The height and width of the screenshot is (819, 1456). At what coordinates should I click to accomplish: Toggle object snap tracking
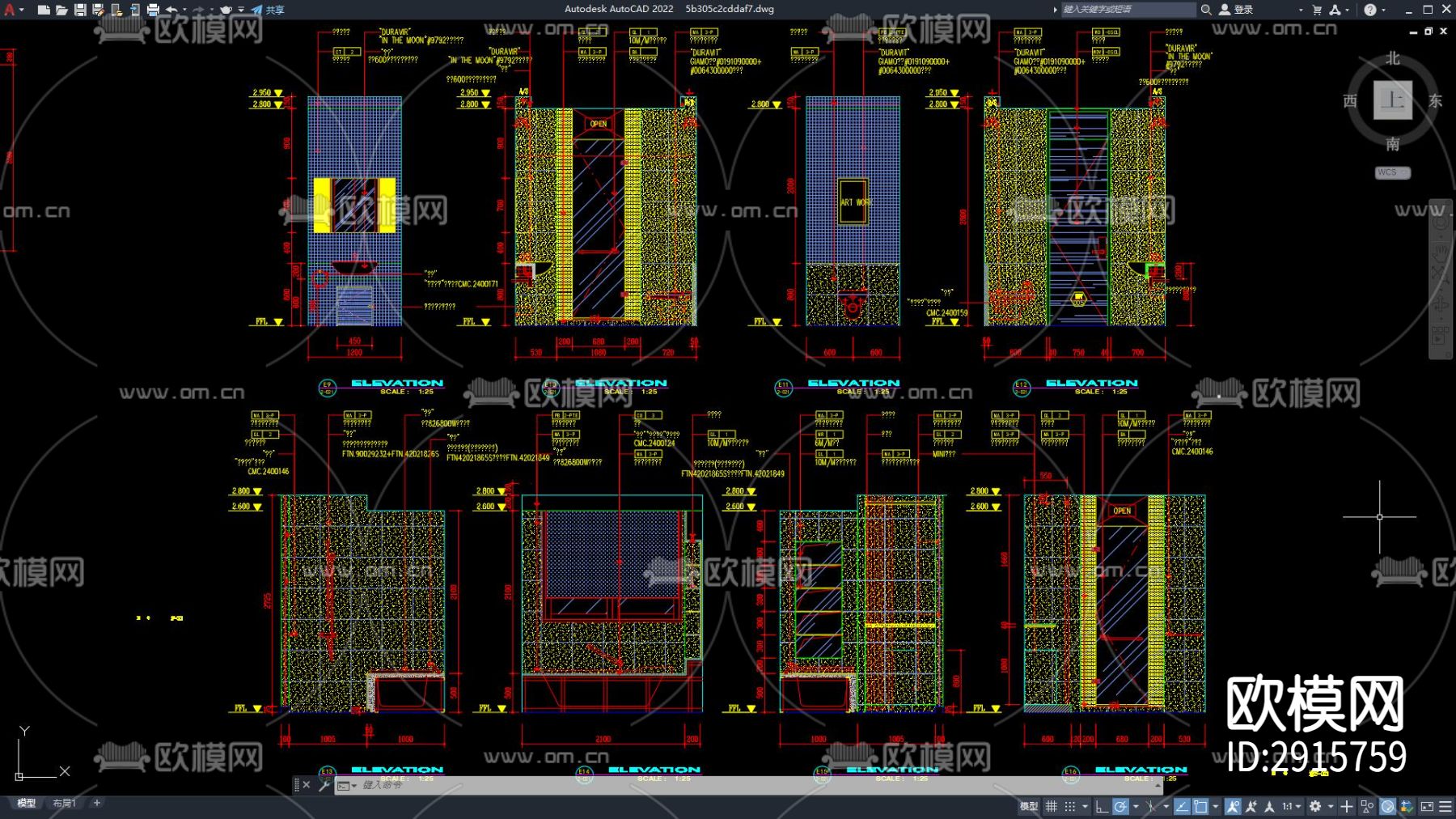(1182, 806)
